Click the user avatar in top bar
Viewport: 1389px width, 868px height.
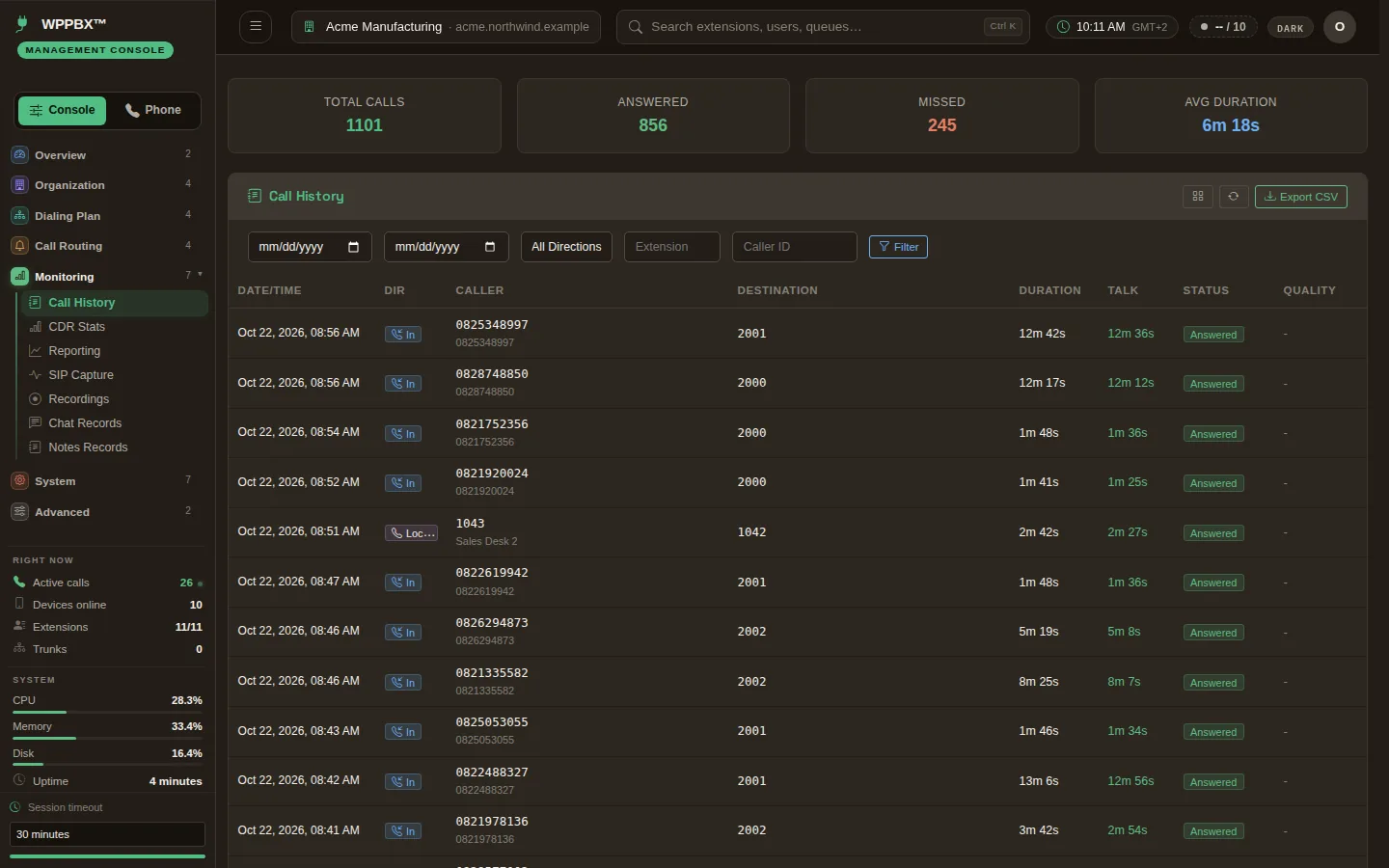pos(1339,27)
